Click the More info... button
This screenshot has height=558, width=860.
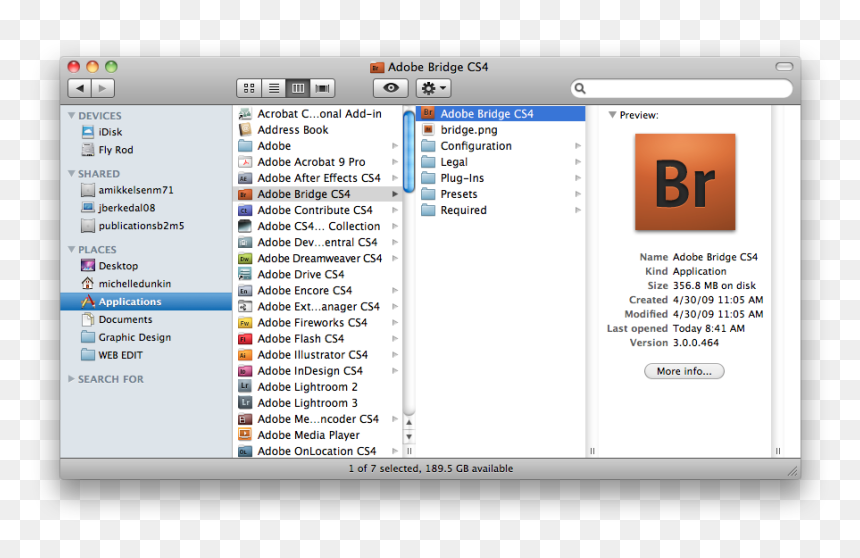(684, 371)
